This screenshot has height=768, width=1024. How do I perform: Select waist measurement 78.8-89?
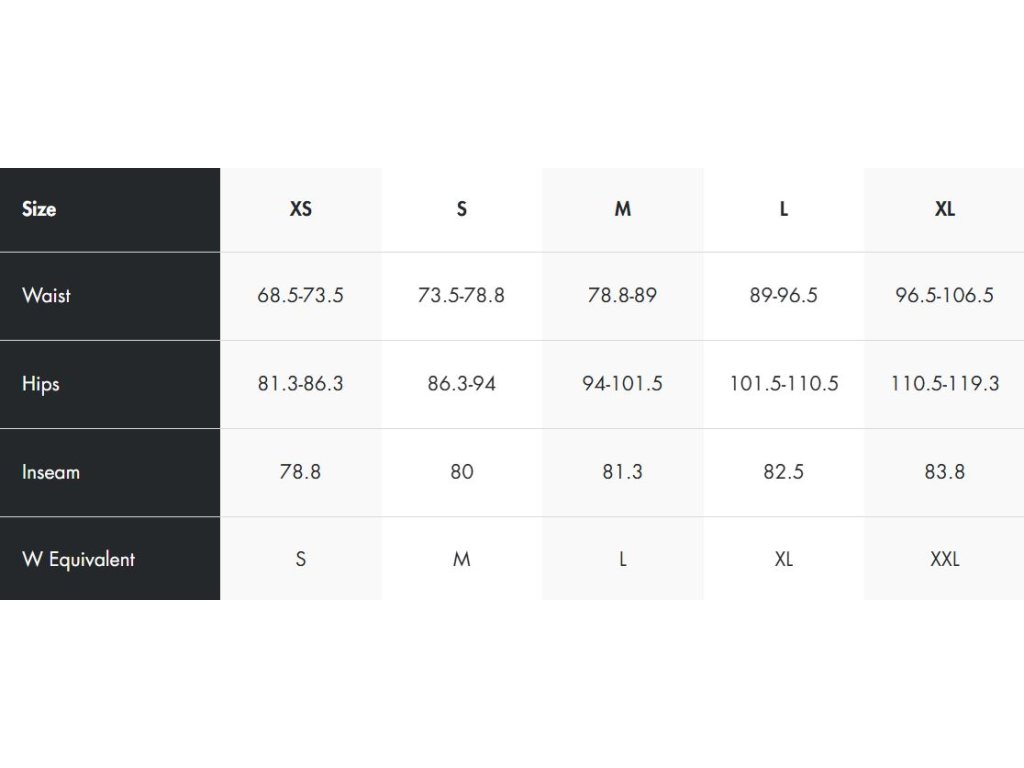point(622,296)
